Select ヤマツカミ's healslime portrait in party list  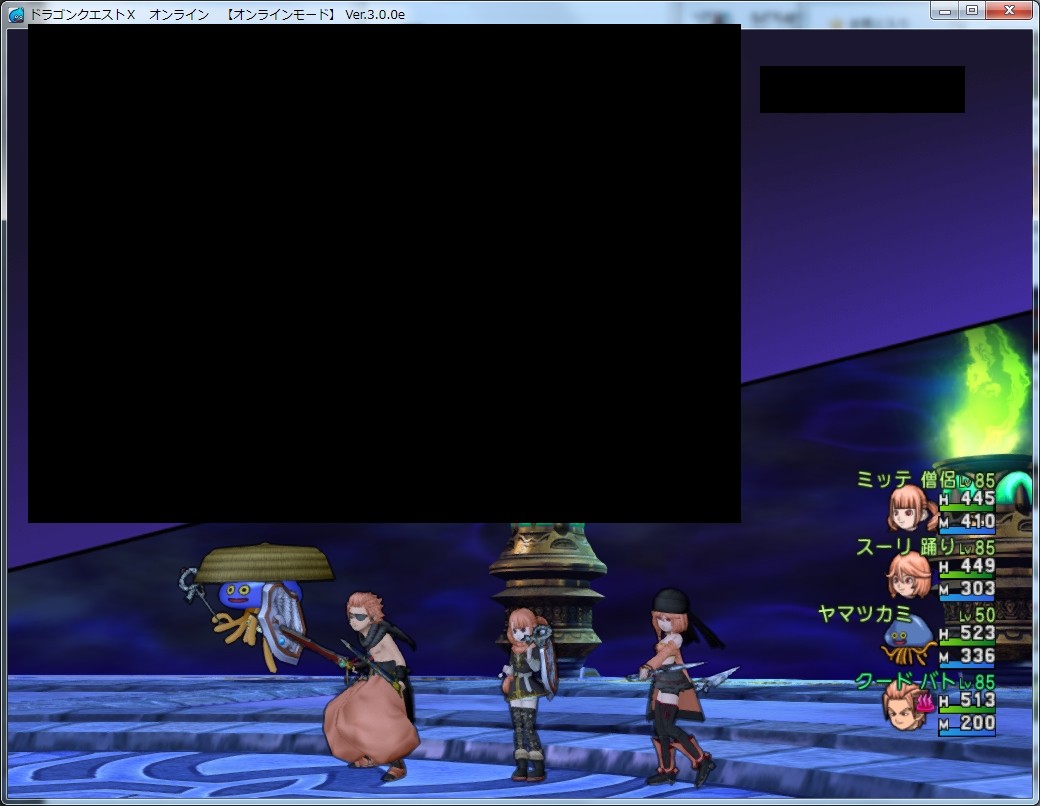coord(909,640)
